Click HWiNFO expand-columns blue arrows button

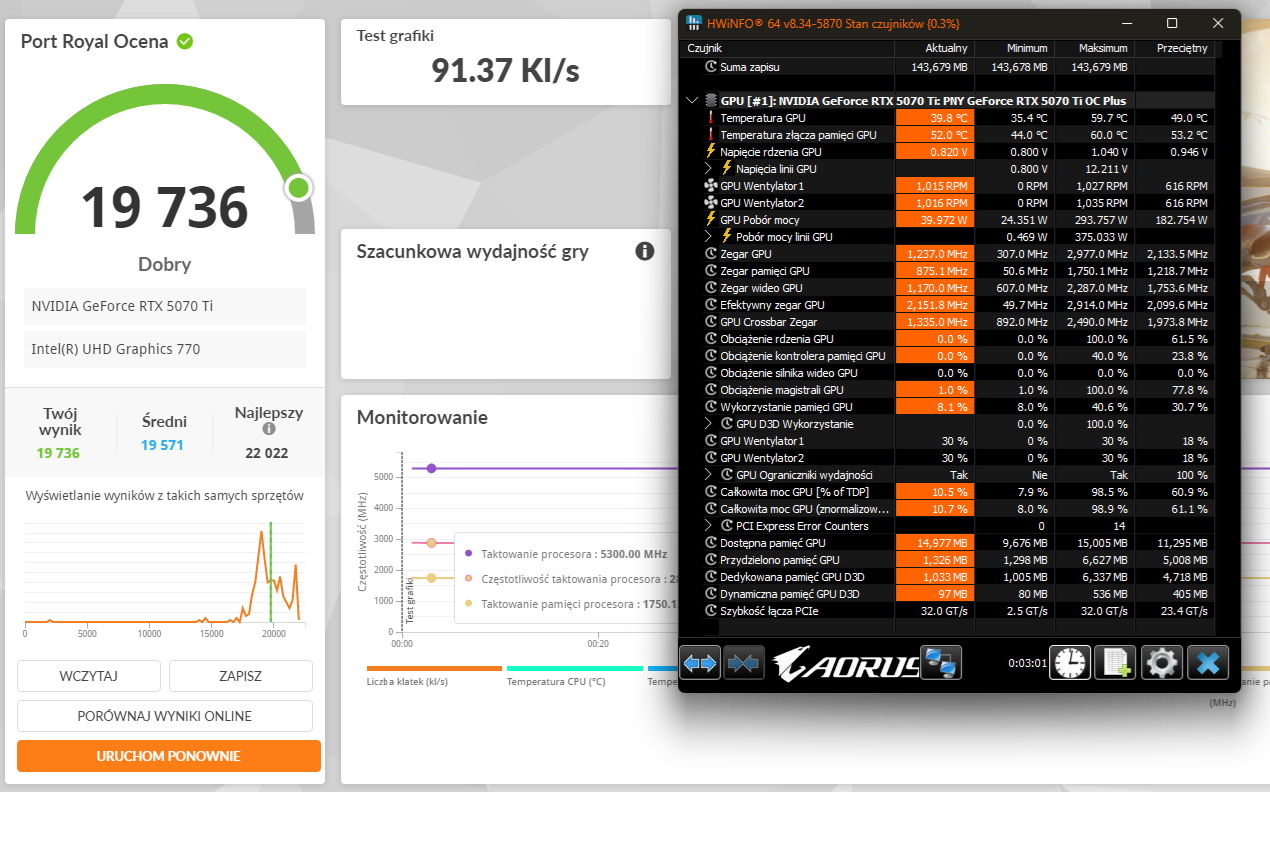[x=700, y=662]
